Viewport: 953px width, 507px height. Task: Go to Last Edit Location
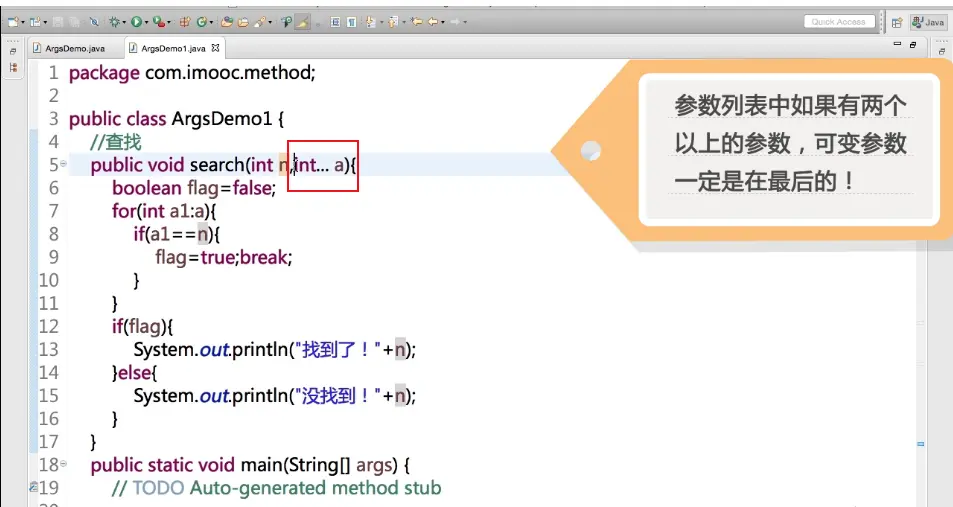pos(416,22)
